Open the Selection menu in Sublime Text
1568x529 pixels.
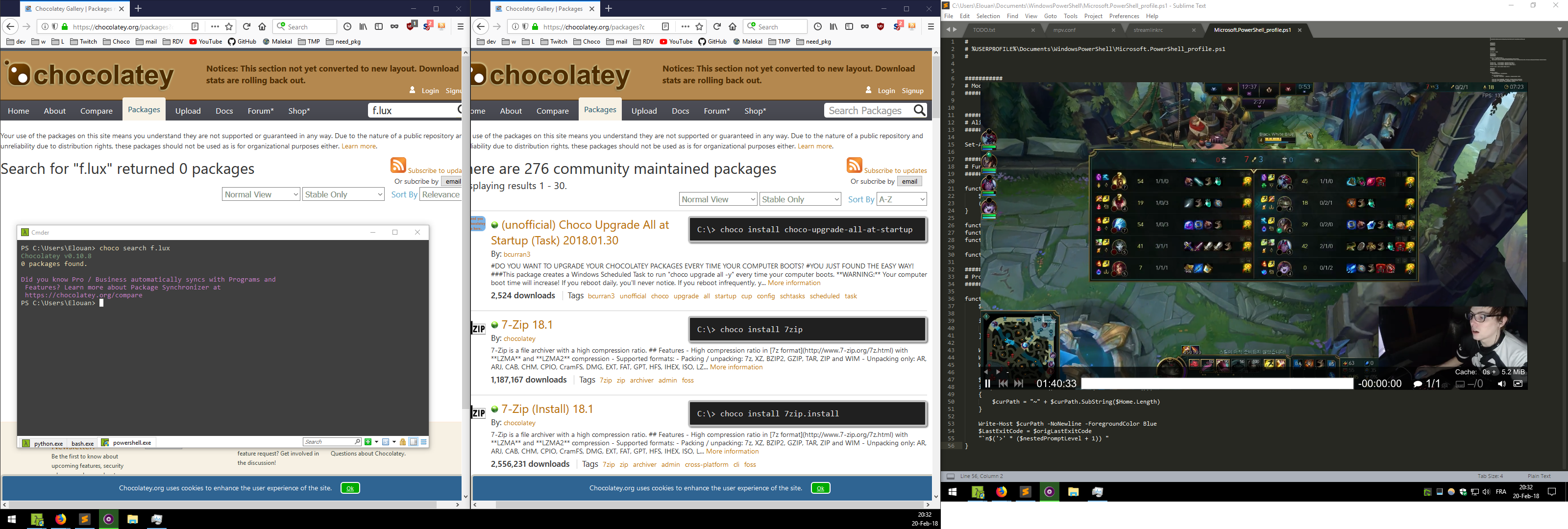[988, 17]
